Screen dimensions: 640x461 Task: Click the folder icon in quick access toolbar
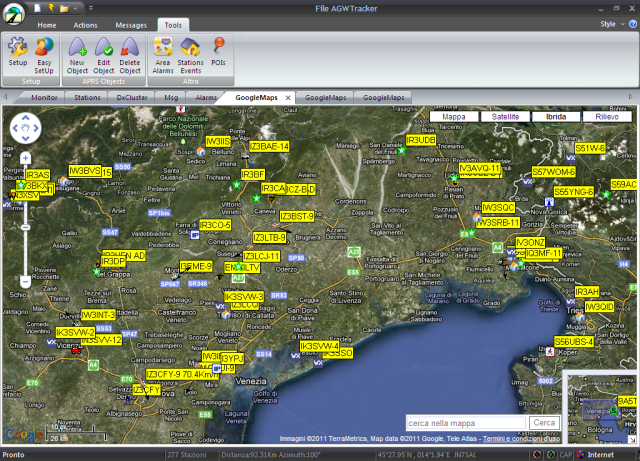click(x=64, y=8)
